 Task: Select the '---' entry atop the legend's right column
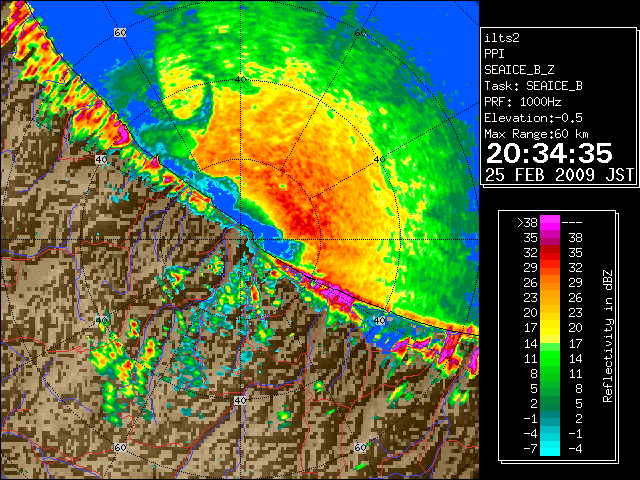pos(572,223)
